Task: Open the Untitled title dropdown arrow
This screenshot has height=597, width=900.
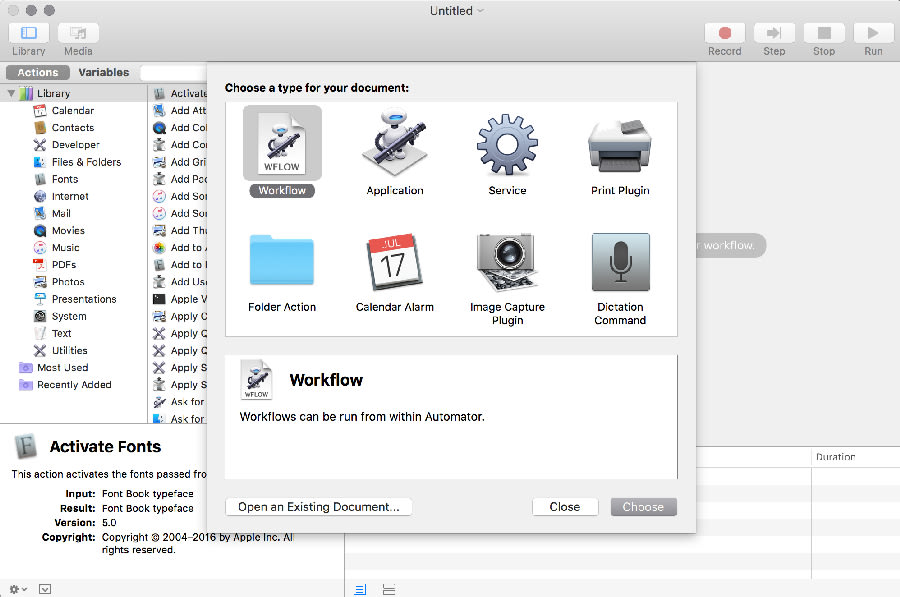Action: 480,11
